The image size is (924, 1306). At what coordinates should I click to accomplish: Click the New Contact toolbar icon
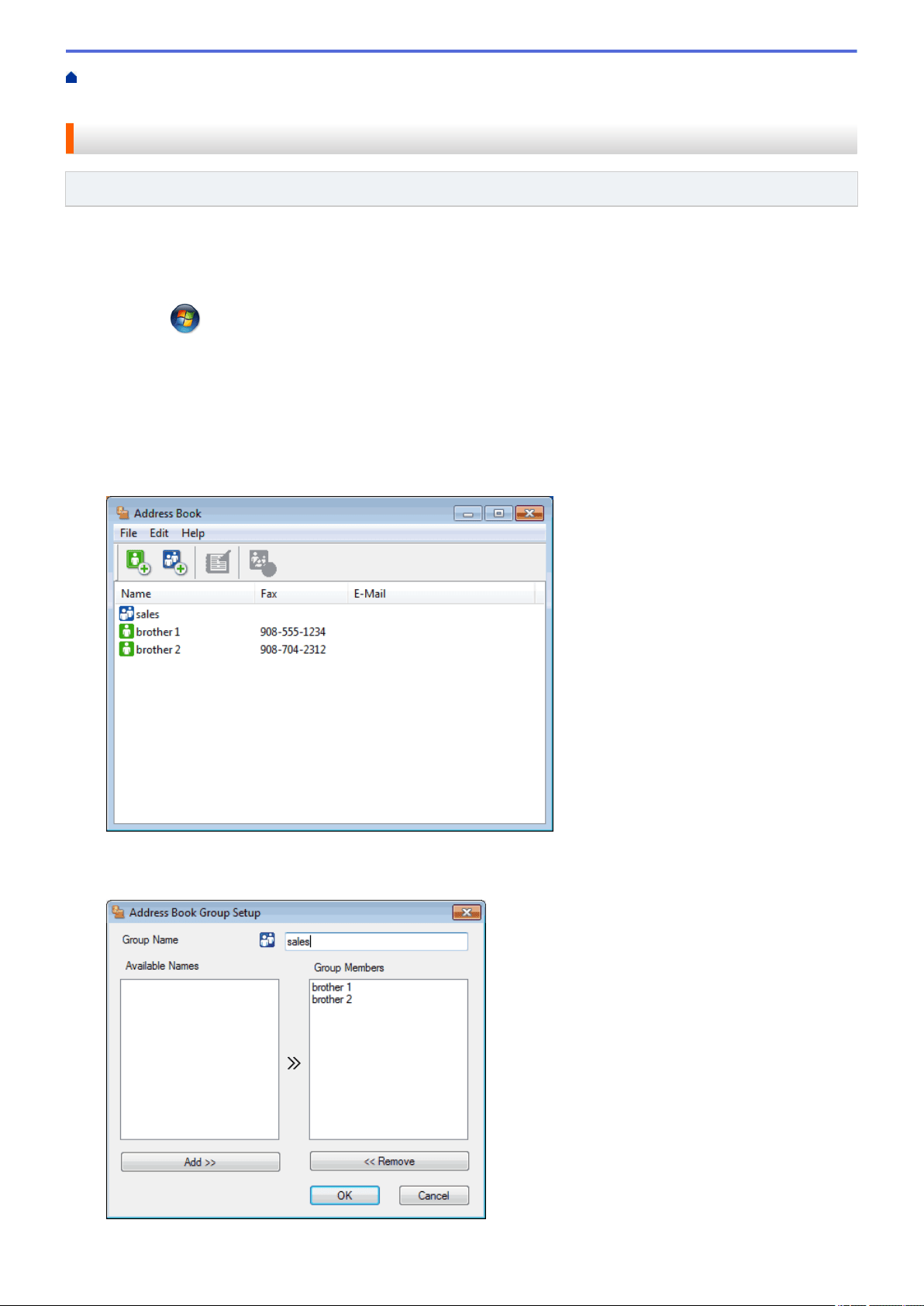[138, 562]
